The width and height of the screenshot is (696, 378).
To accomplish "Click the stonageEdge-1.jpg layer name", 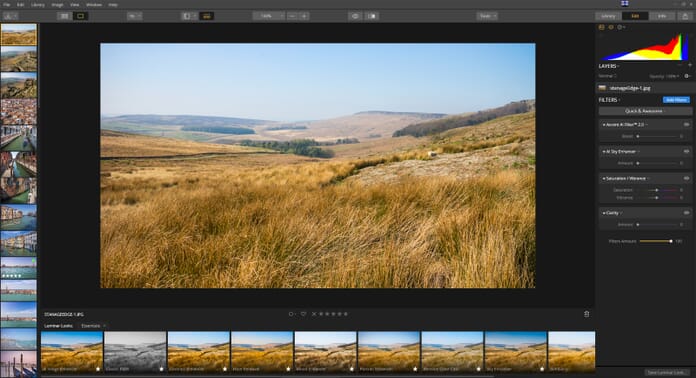I will click(x=630, y=88).
